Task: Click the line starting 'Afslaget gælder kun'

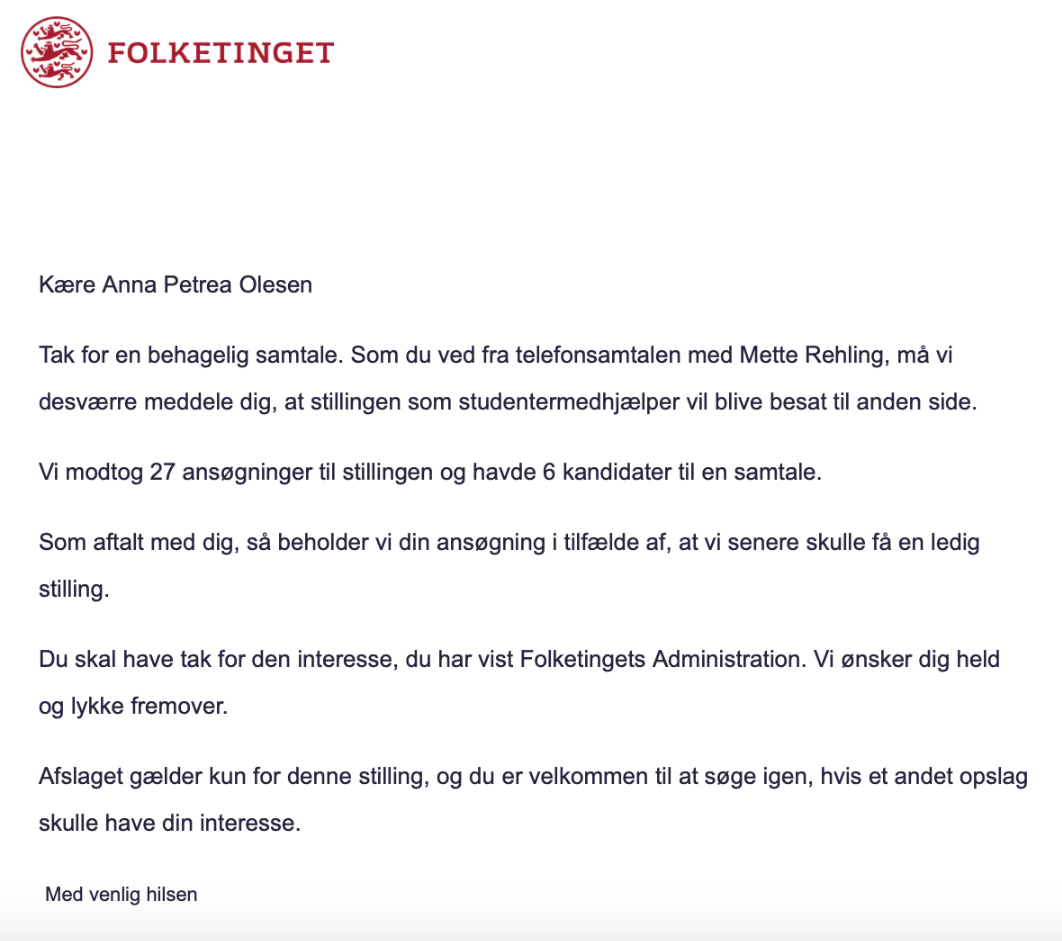Action: 532,778
